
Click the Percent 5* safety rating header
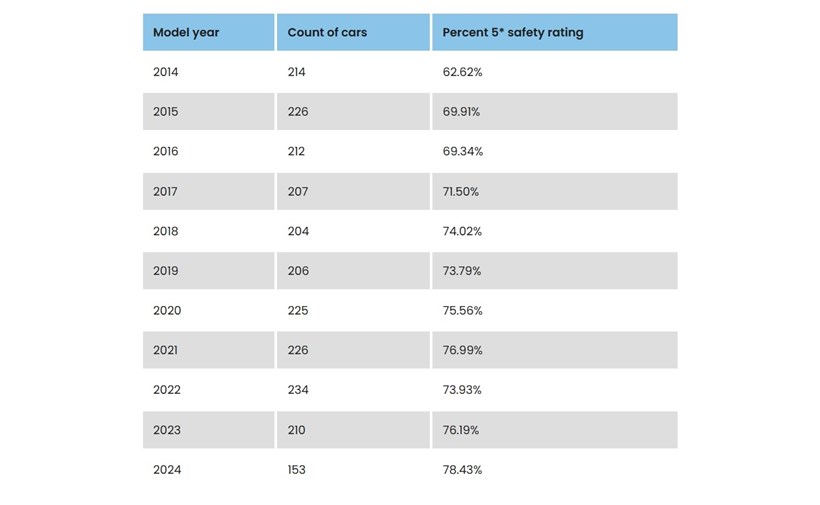513,33
